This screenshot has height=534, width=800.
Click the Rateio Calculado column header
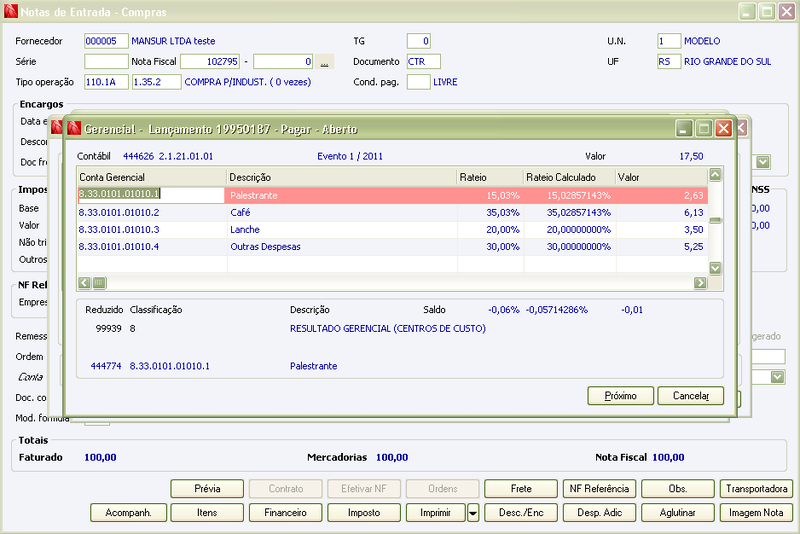click(570, 177)
